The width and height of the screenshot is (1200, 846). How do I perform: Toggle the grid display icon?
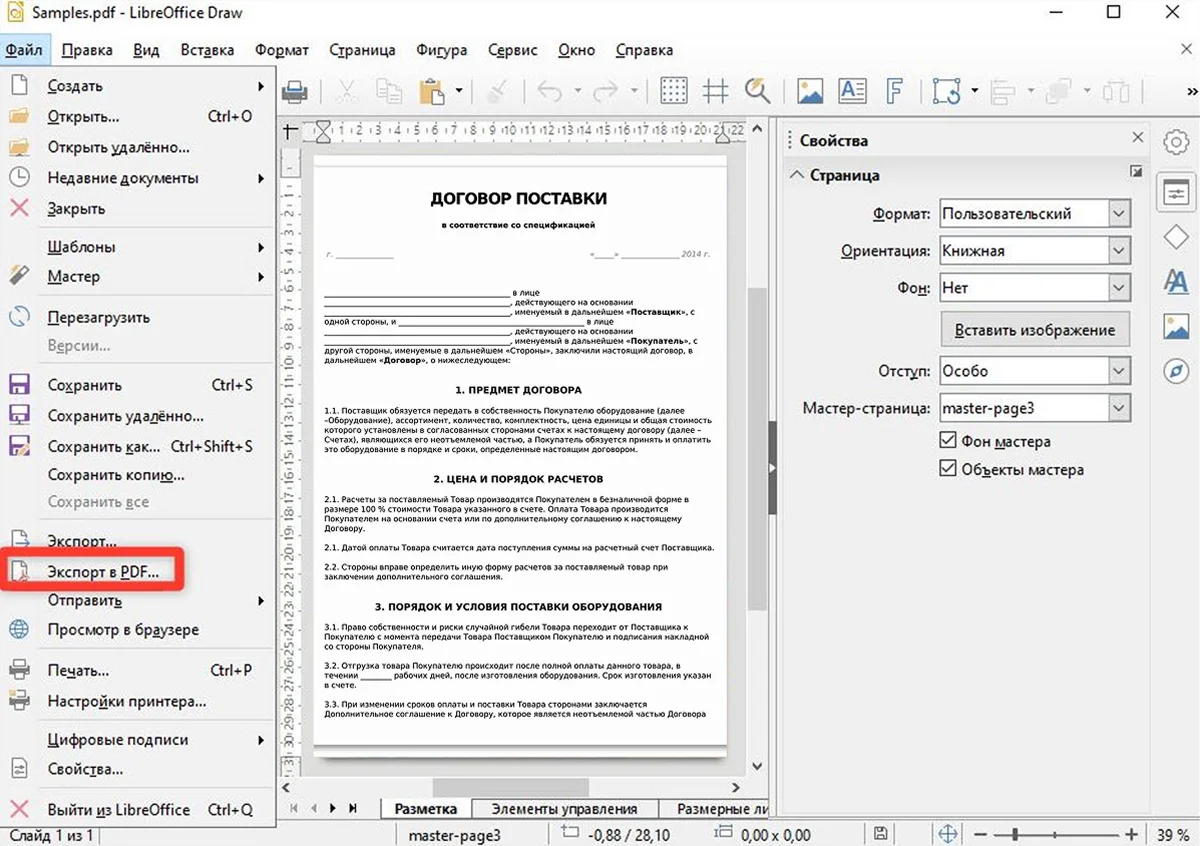674,91
